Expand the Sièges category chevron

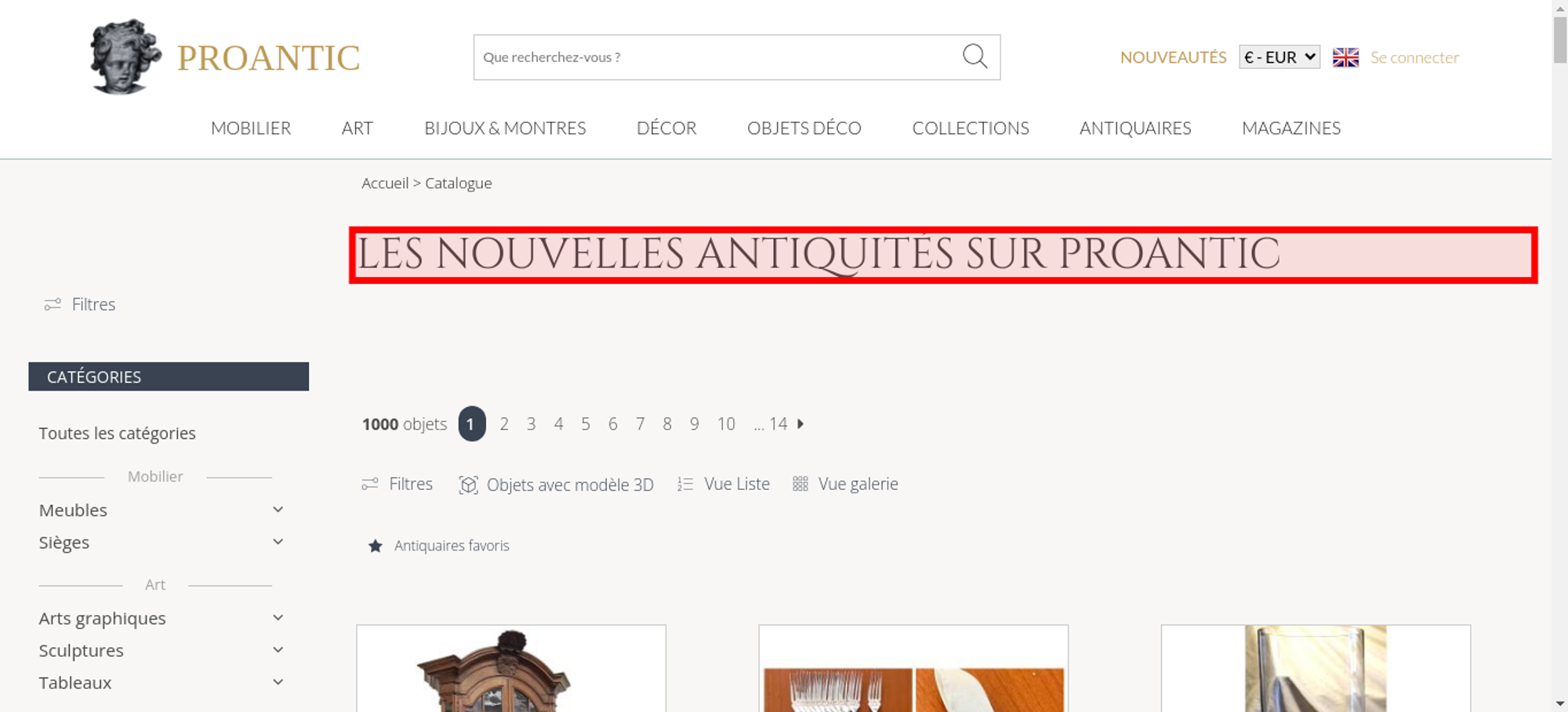[278, 542]
